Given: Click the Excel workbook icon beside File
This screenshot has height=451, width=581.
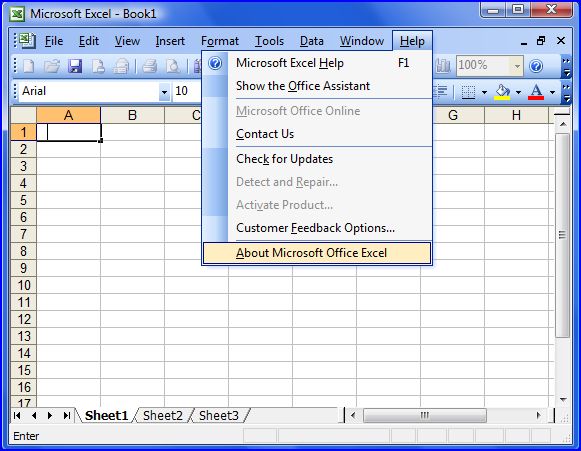Looking at the screenshot, I should coord(27,40).
